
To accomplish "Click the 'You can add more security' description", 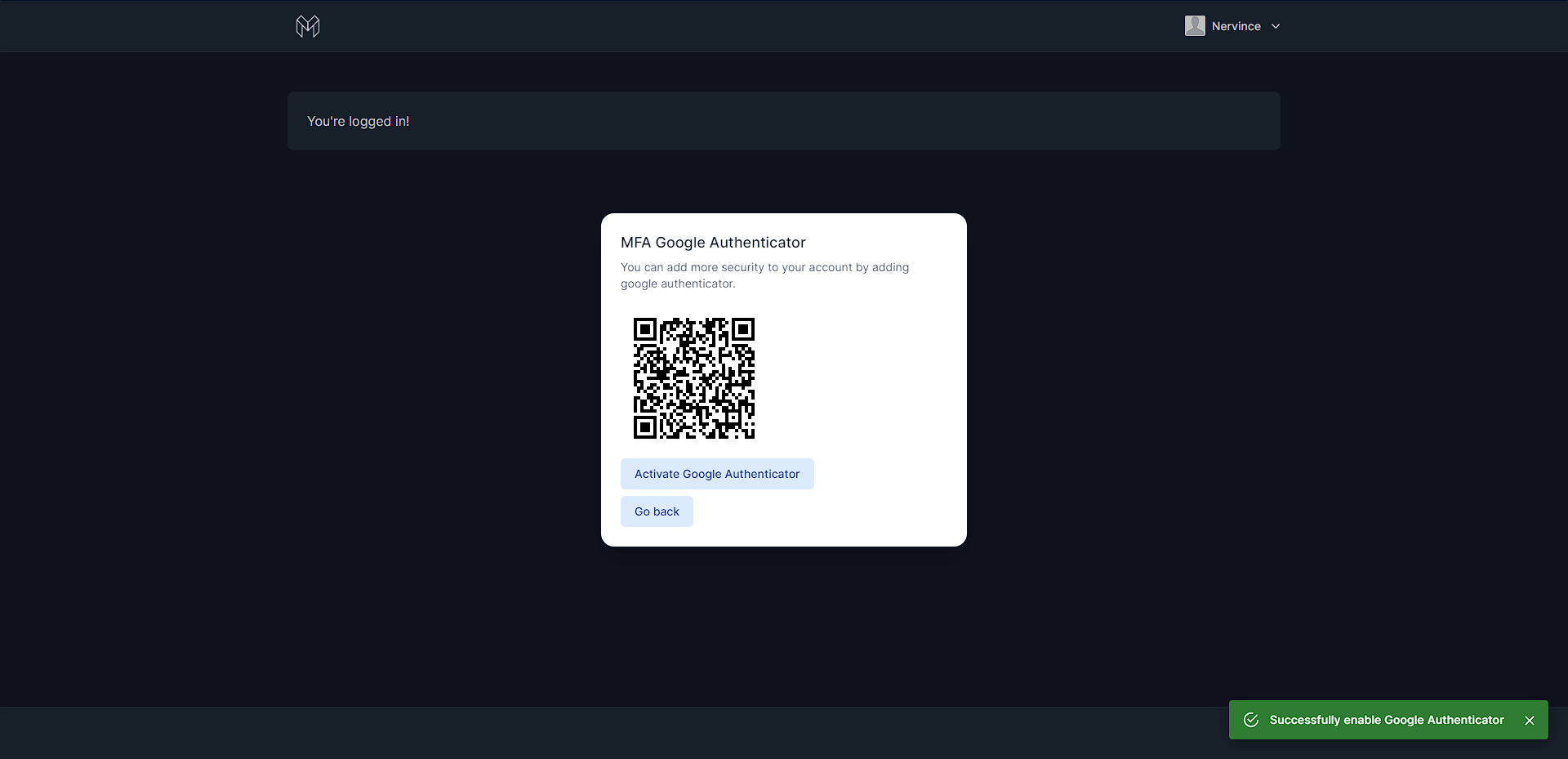I will click(x=764, y=275).
